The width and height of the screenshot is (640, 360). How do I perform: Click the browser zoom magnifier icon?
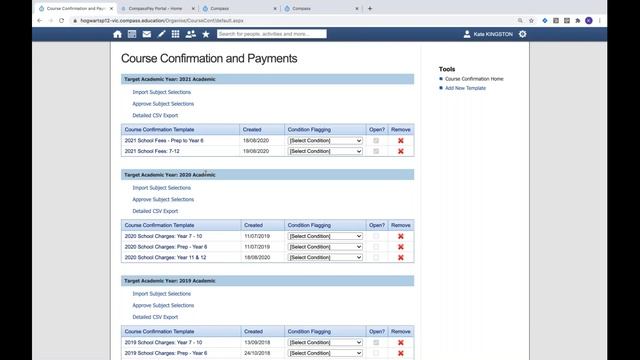click(x=520, y=20)
